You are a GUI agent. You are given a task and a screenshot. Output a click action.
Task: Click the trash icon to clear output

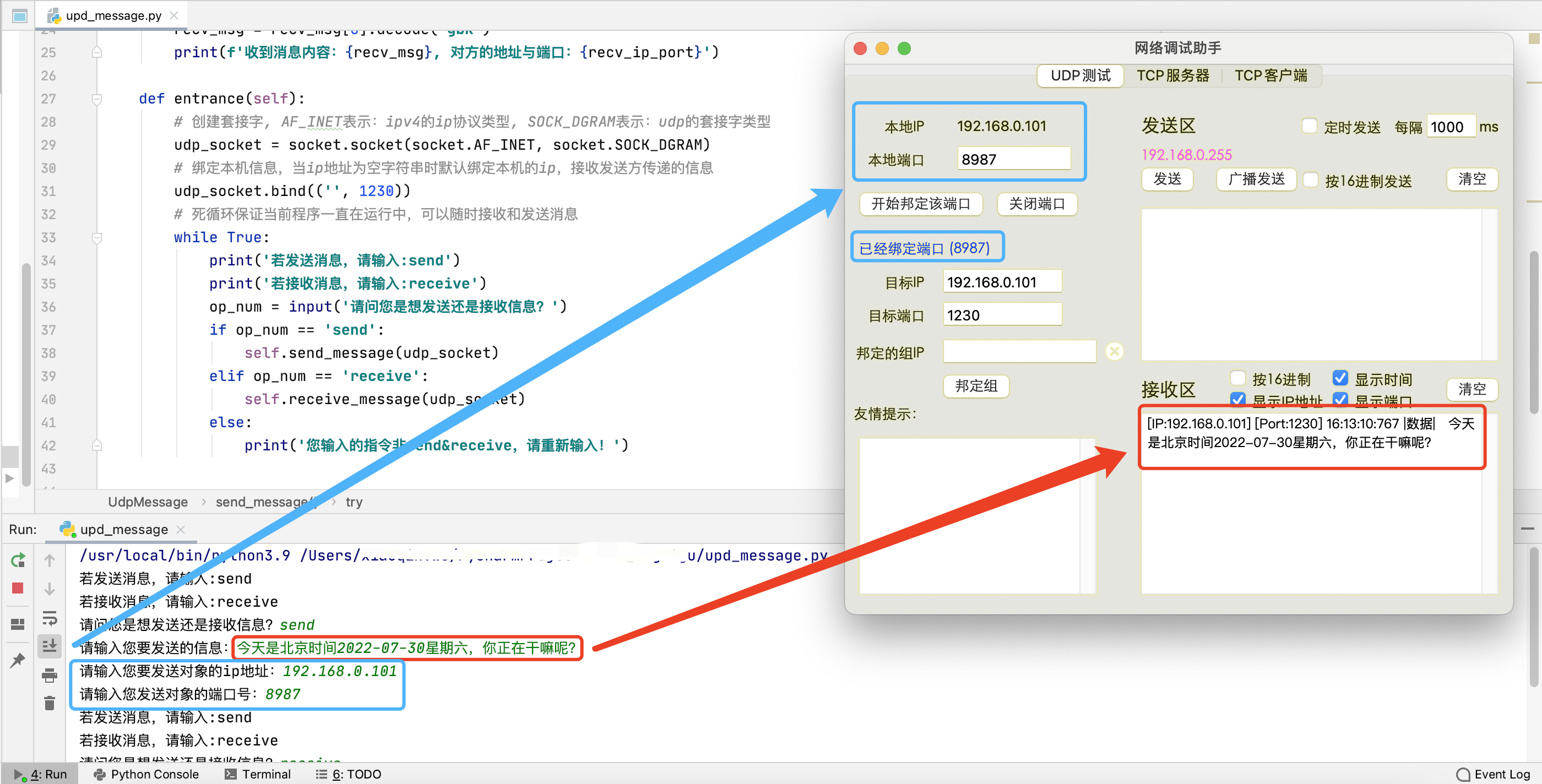tap(50, 703)
